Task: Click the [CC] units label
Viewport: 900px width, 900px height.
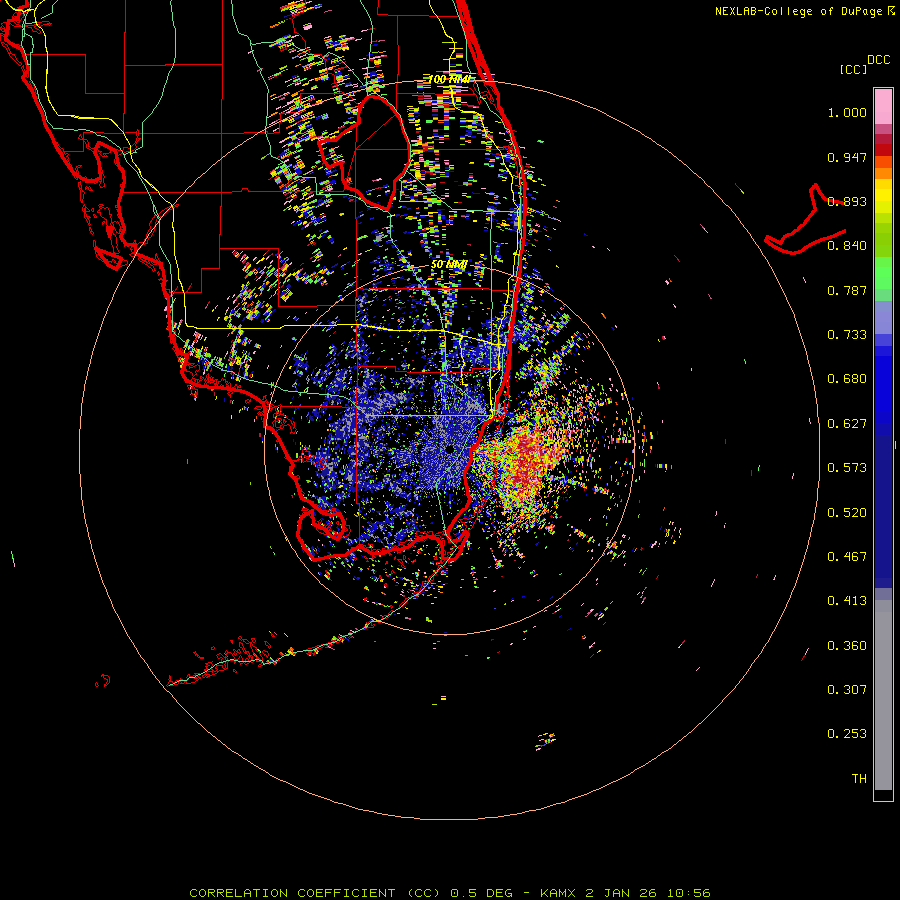Action: (x=854, y=69)
